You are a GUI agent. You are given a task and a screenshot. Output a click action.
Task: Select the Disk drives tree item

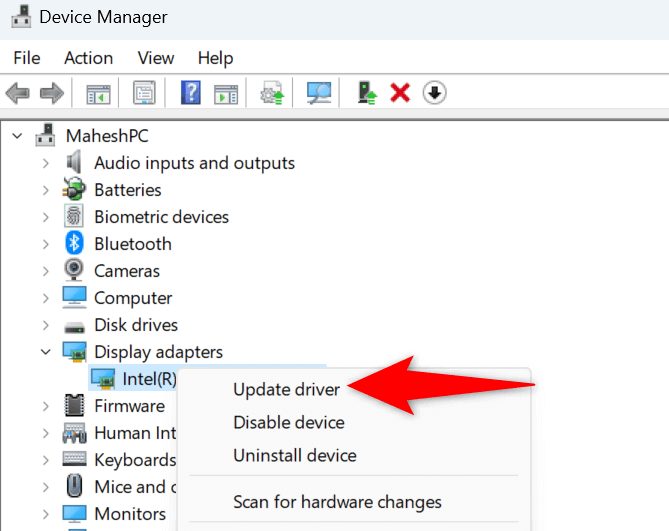(136, 325)
